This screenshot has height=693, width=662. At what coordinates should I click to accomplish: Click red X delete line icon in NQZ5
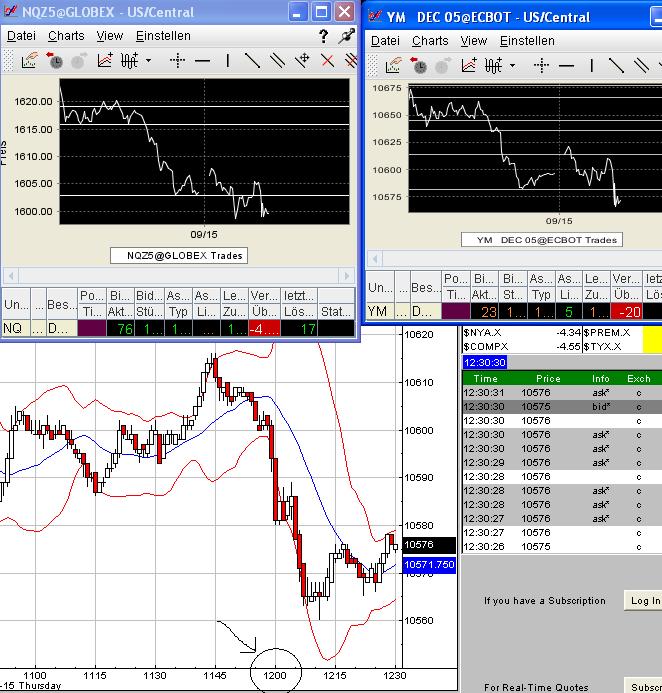327,61
